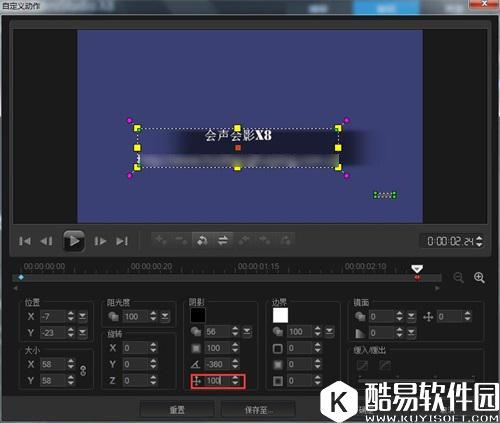Click the Save to button
Screen dimensions: 500x423
coord(258,410)
